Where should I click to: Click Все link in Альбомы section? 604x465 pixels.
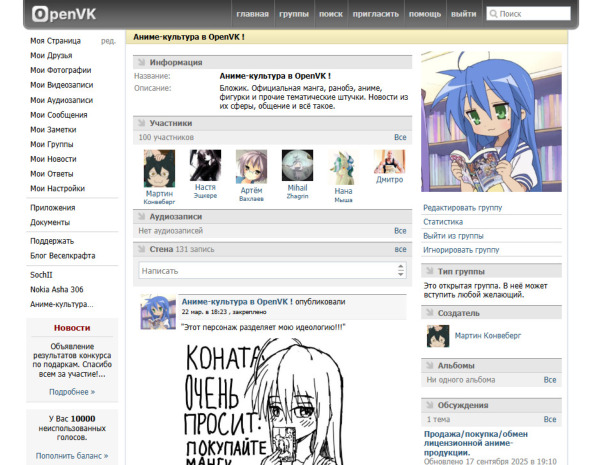tap(550, 380)
